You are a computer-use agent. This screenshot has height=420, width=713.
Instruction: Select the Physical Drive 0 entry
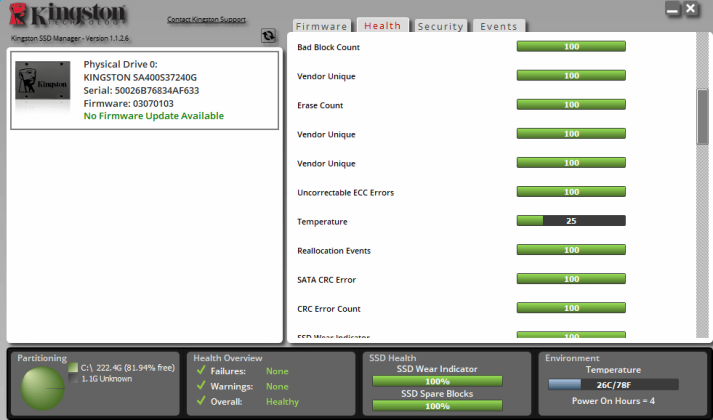pos(145,90)
